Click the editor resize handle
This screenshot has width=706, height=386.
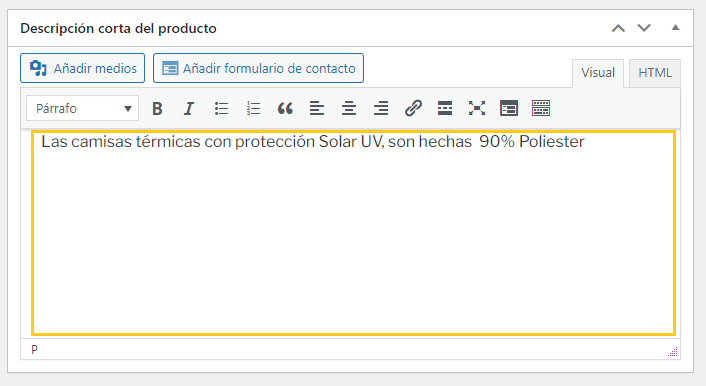tap(673, 352)
